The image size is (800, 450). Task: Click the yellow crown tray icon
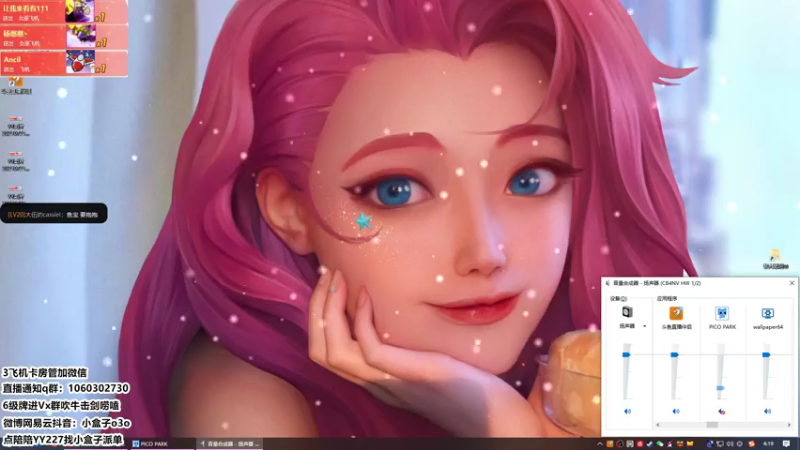(x=690, y=444)
